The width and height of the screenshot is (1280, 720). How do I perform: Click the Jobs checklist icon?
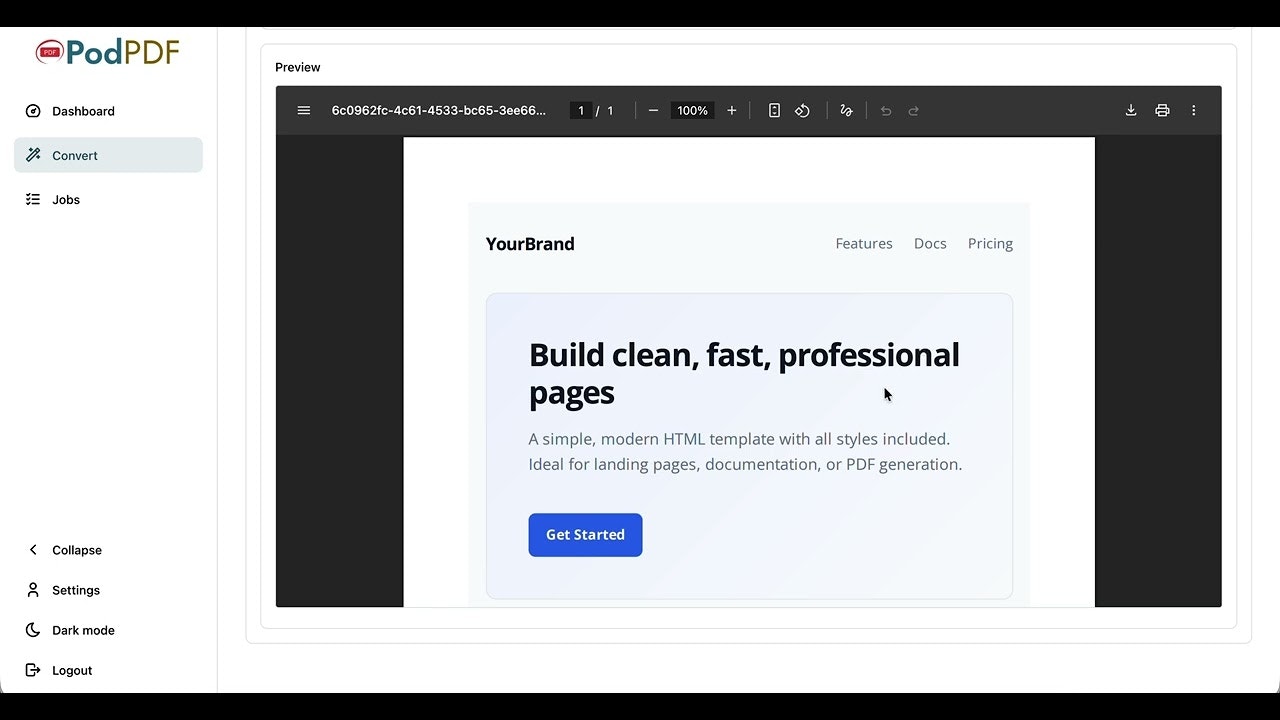[x=33, y=199]
